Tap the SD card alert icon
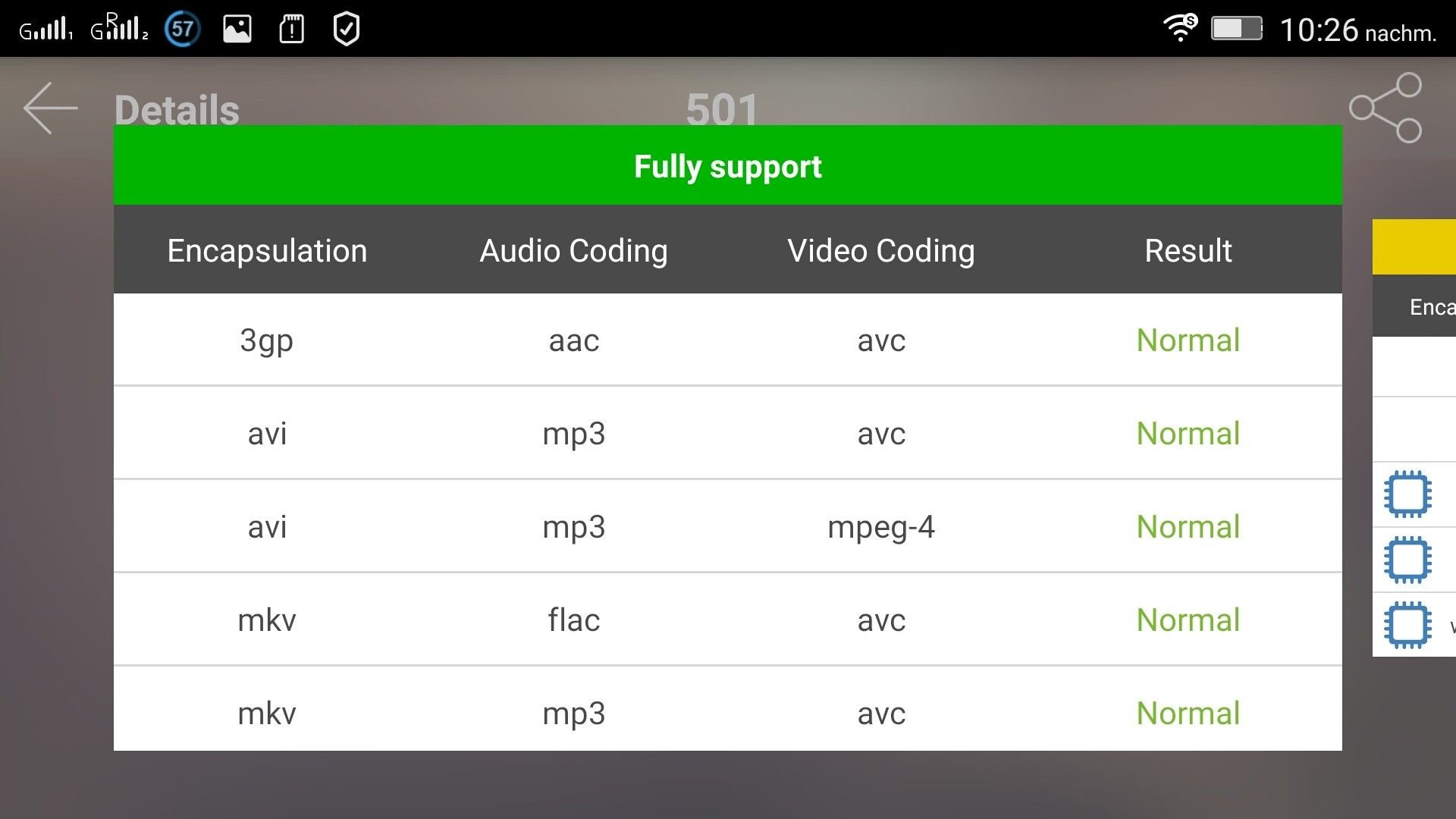 292,30
